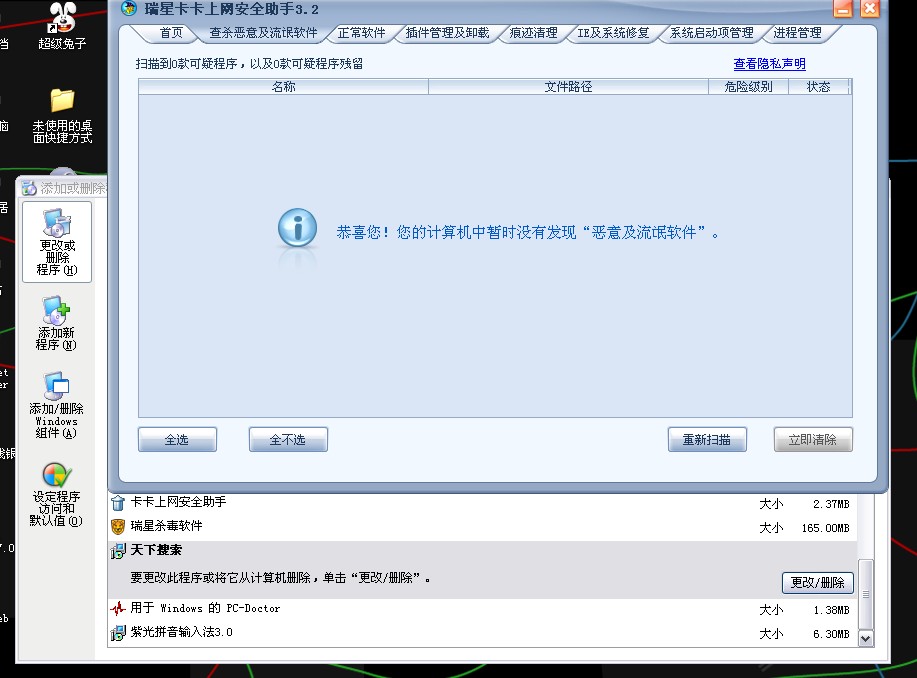Click the blue information icon
Viewport: 917px width, 678px height.
tap(297, 228)
